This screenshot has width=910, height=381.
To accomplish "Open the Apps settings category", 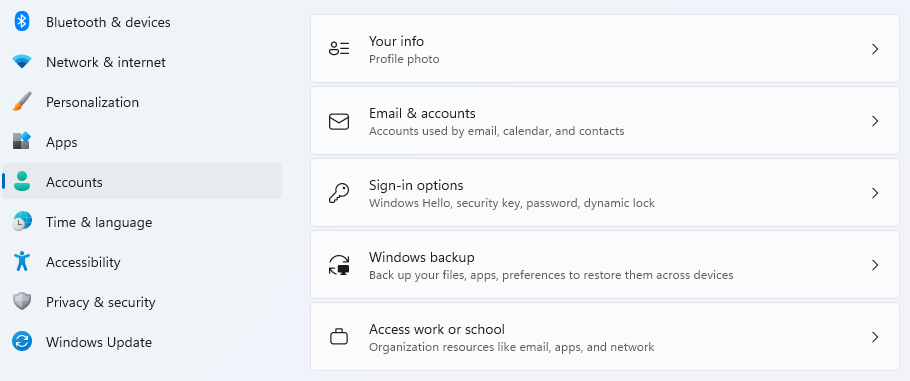I will [x=142, y=142].
